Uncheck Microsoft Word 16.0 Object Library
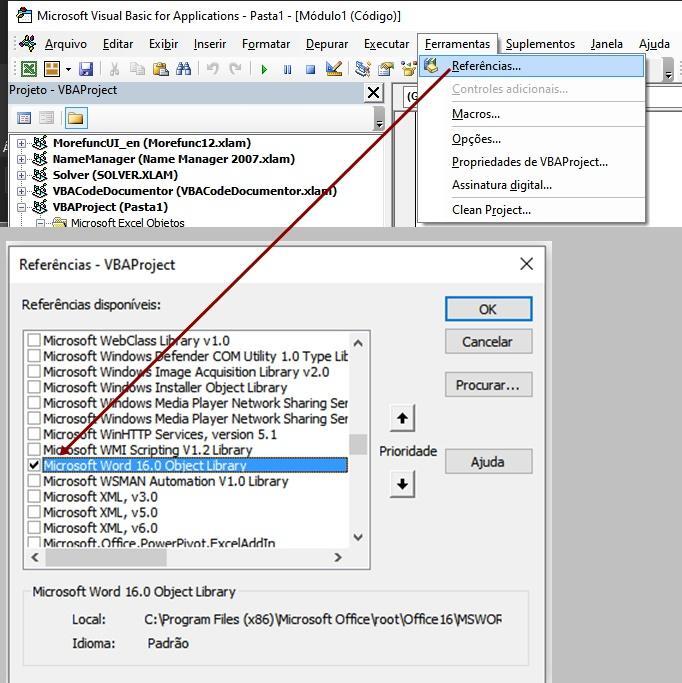The height and width of the screenshot is (683, 682). point(34,465)
